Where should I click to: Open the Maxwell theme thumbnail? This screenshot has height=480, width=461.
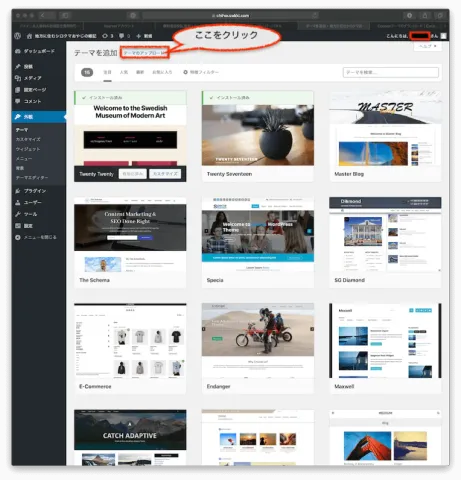point(385,341)
